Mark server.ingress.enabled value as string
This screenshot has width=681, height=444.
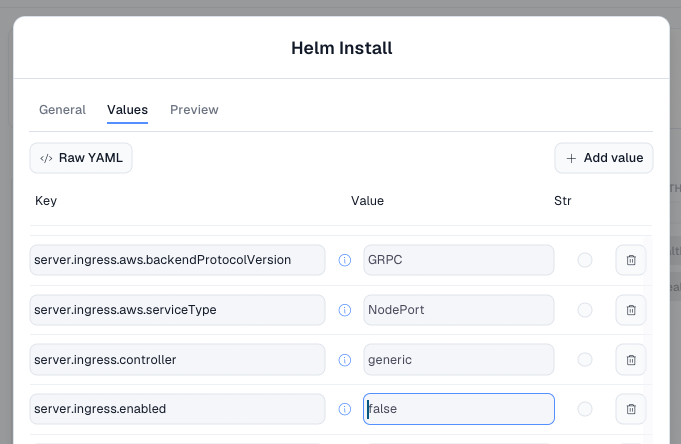point(585,409)
